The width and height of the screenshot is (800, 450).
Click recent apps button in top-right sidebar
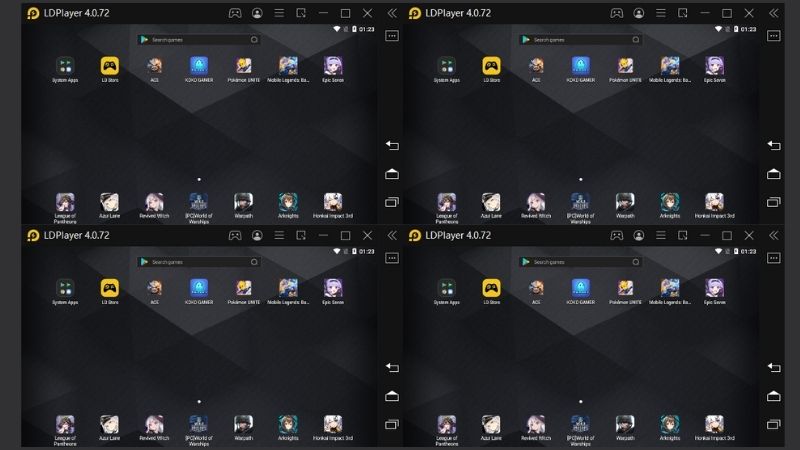tap(773, 202)
